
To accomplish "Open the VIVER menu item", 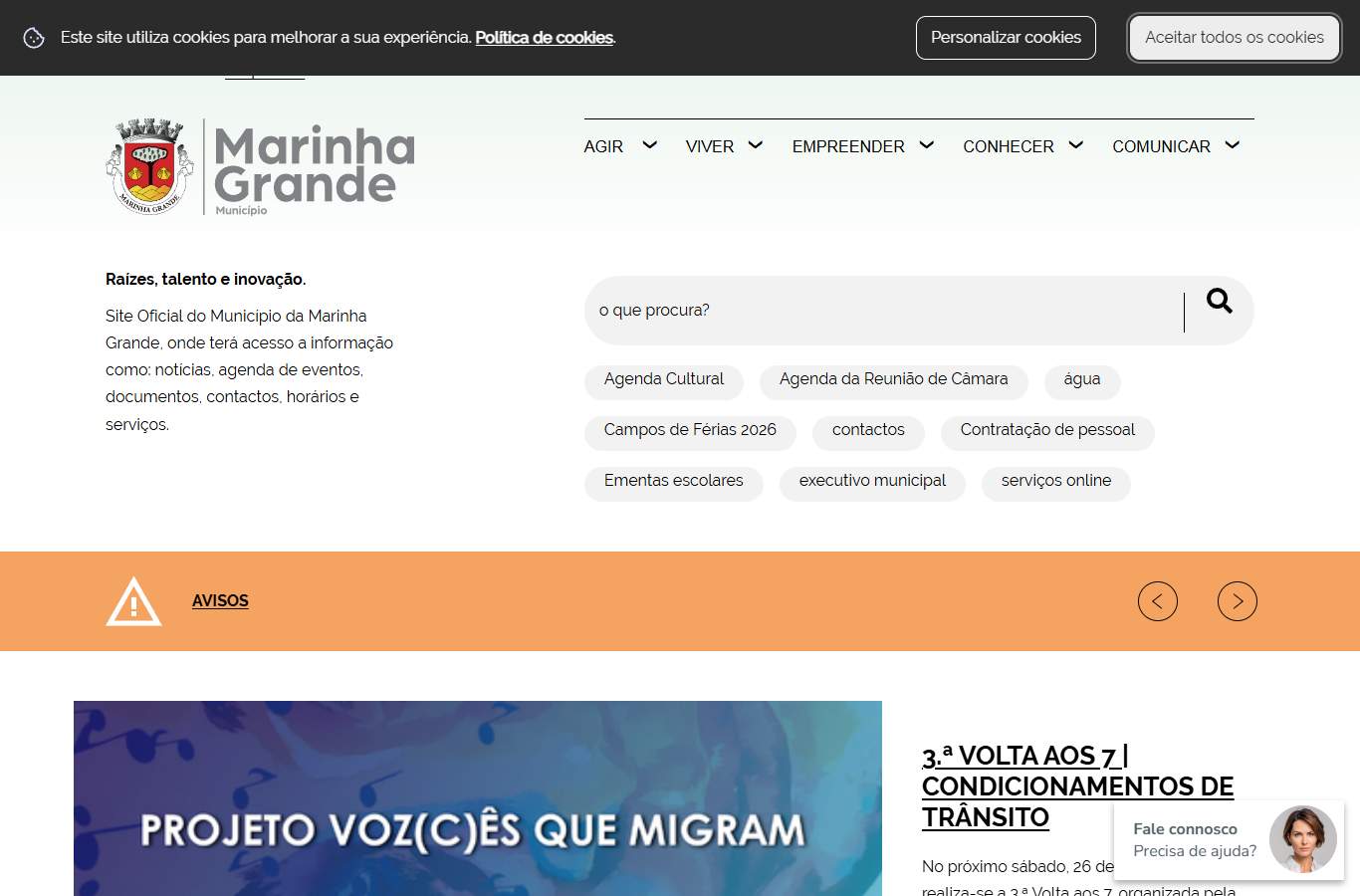I will pyautogui.click(x=710, y=146).
